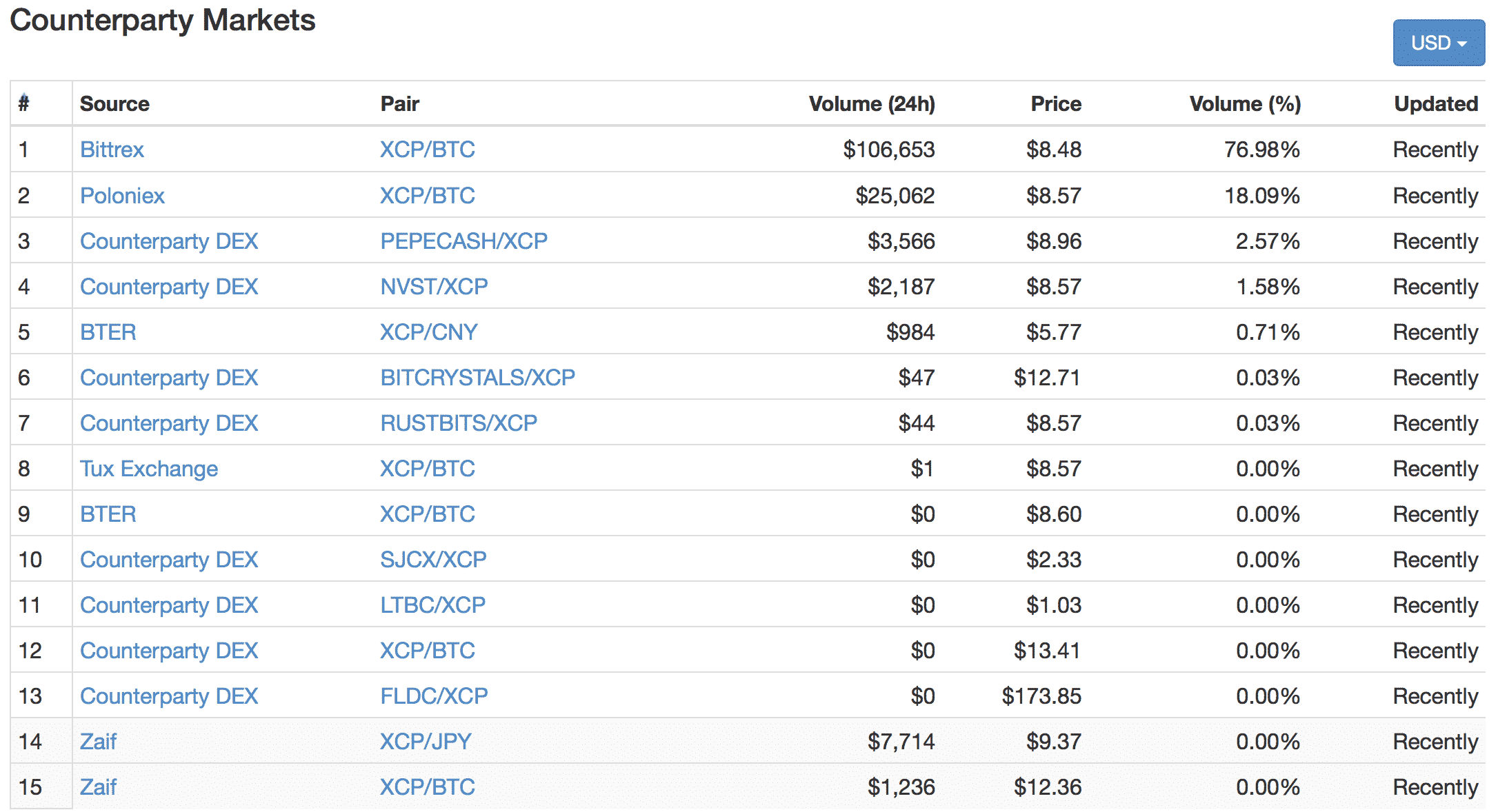Sort by the Price column header
This screenshot has height=812, width=1498.
[1056, 104]
